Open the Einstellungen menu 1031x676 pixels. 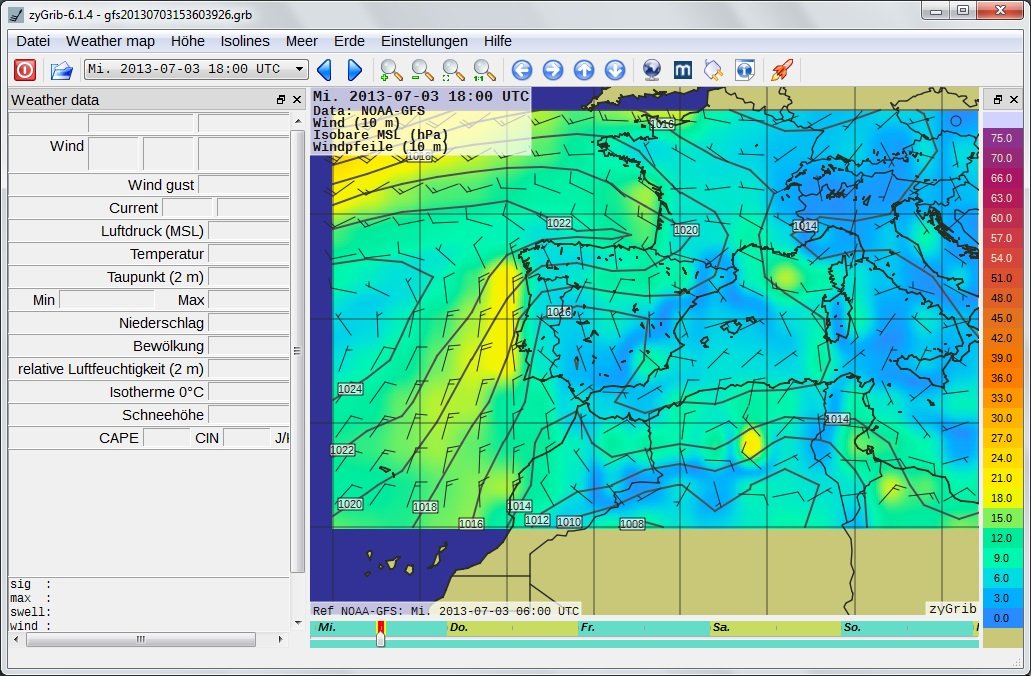tap(424, 41)
